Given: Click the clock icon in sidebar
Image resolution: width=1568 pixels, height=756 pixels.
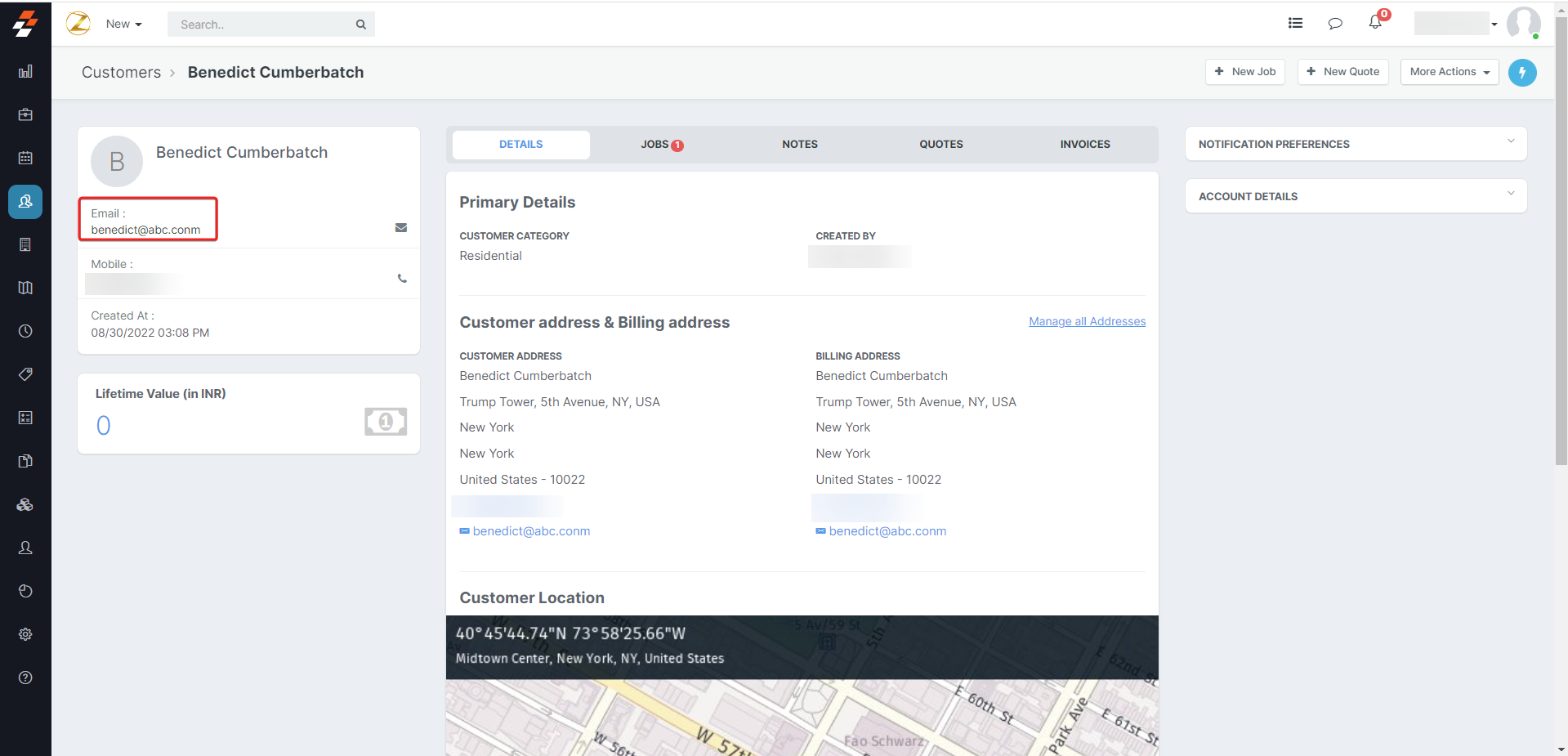Looking at the screenshot, I should [25, 331].
